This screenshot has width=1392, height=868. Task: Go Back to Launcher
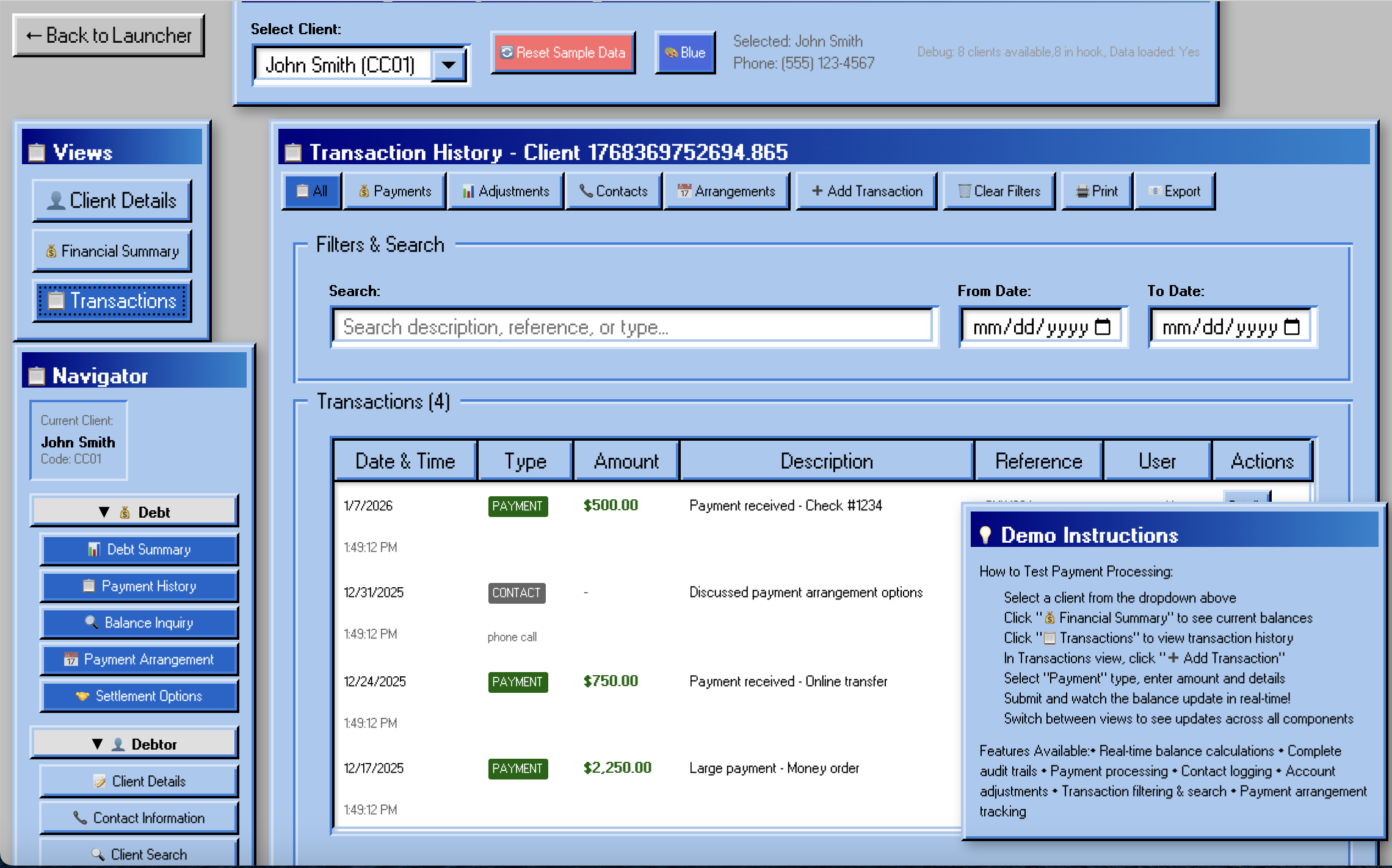point(109,35)
